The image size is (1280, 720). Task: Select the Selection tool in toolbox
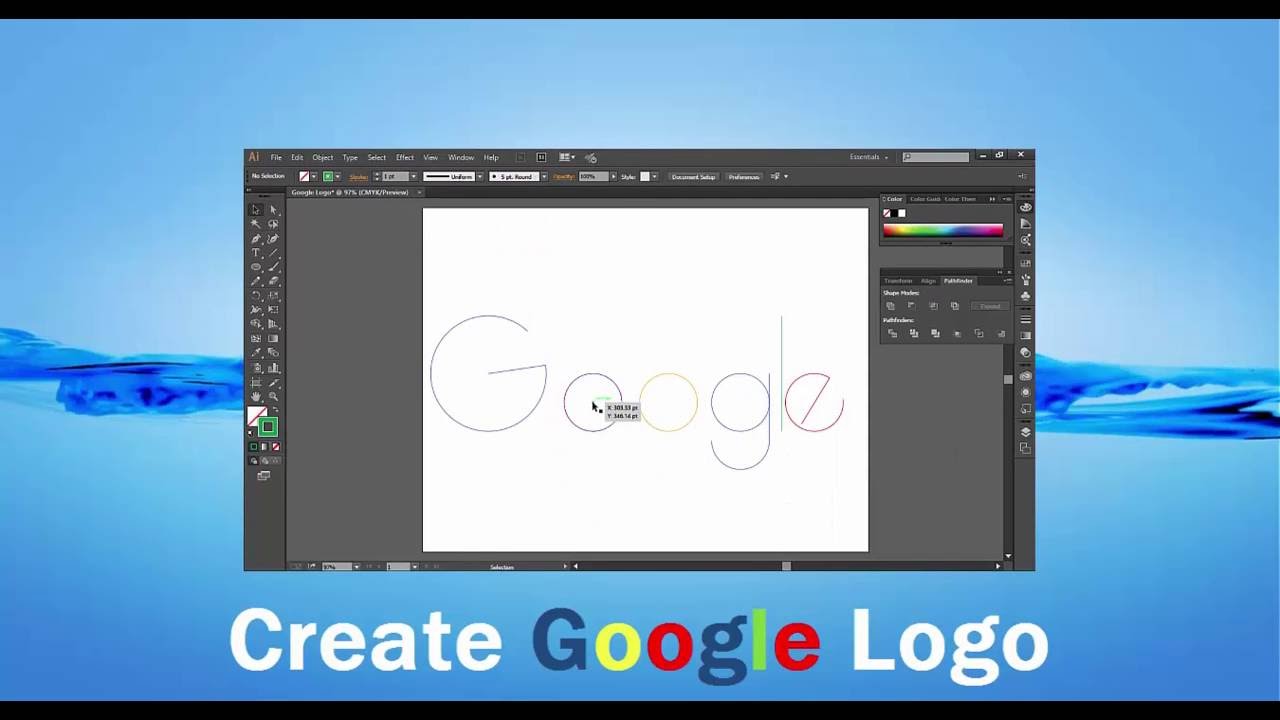pos(256,210)
